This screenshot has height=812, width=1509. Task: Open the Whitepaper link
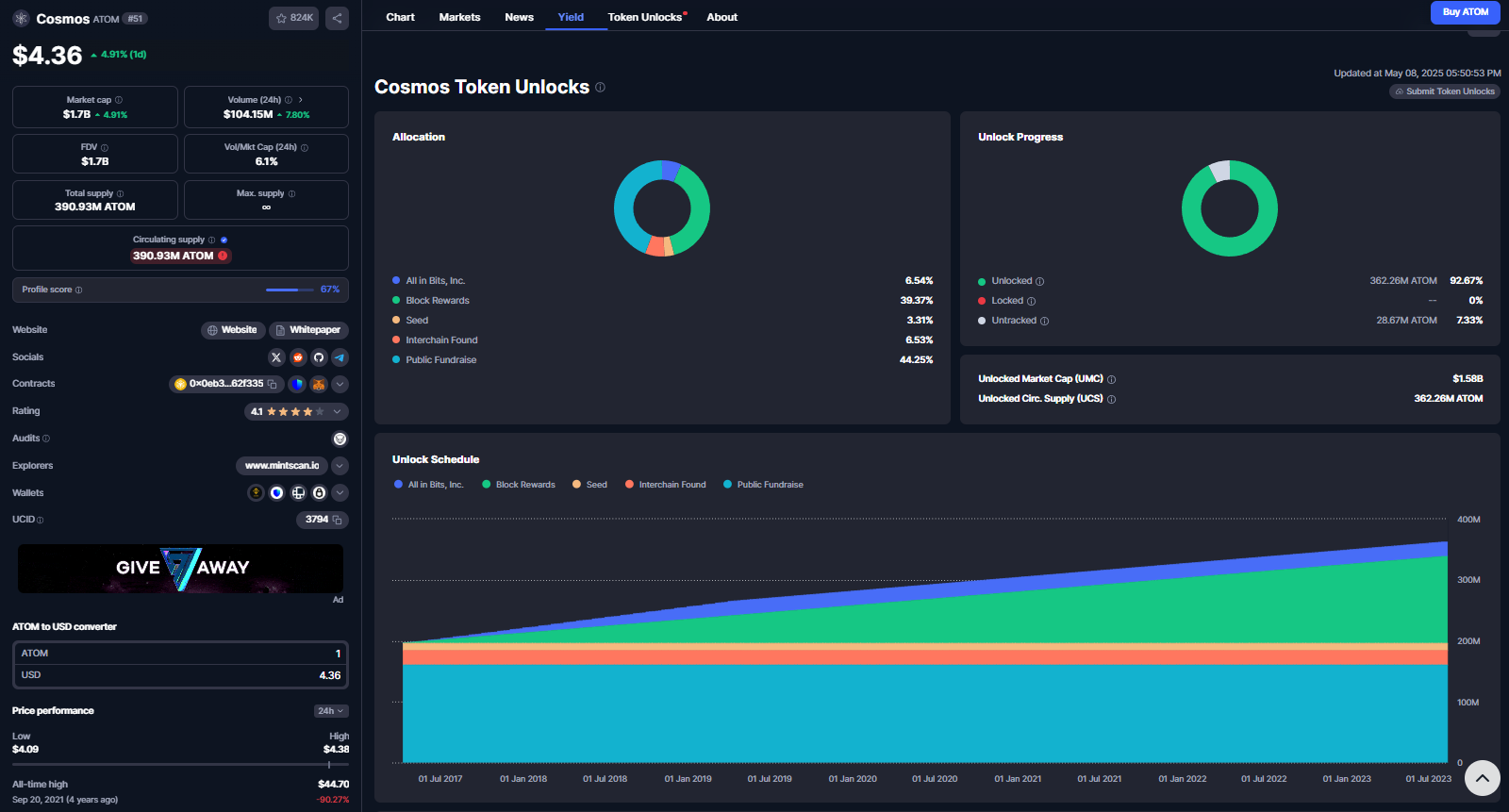pyautogui.click(x=308, y=330)
